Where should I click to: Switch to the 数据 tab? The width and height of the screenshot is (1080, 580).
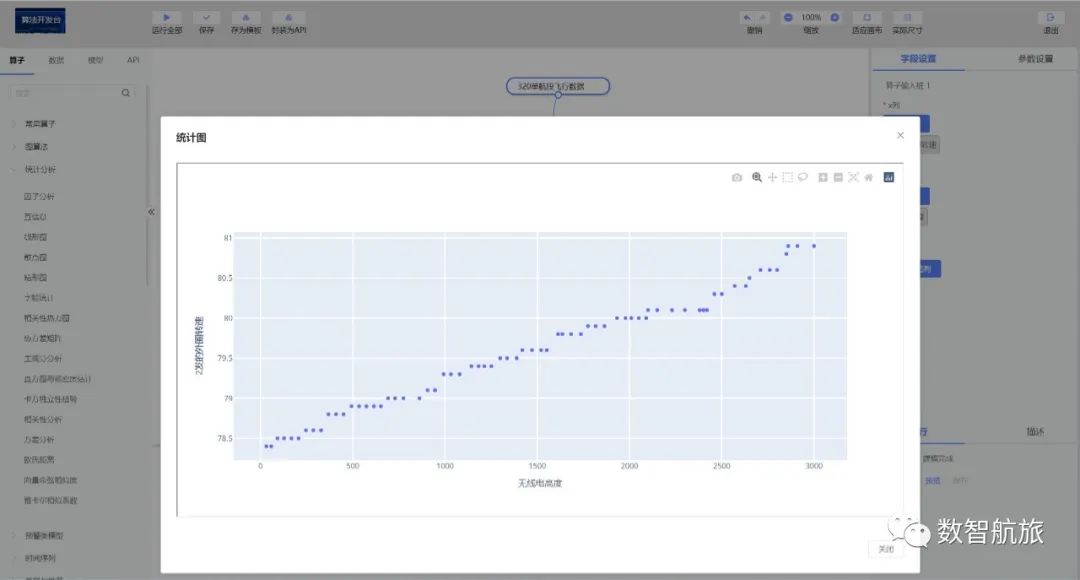(56, 61)
